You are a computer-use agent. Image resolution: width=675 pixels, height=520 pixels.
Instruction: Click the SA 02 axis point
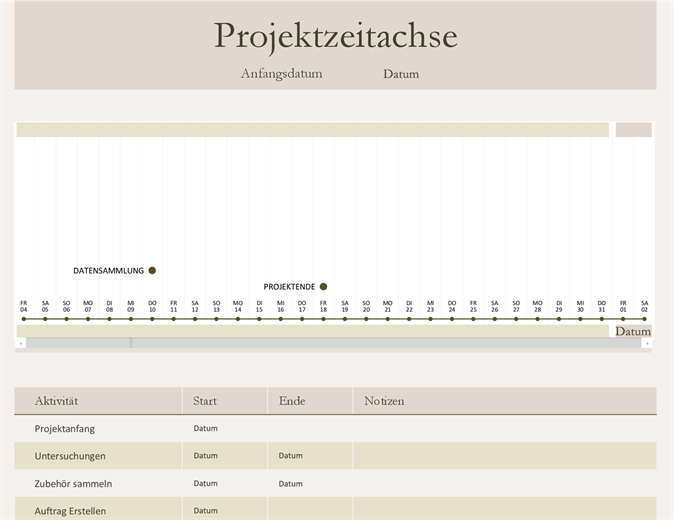(644, 319)
